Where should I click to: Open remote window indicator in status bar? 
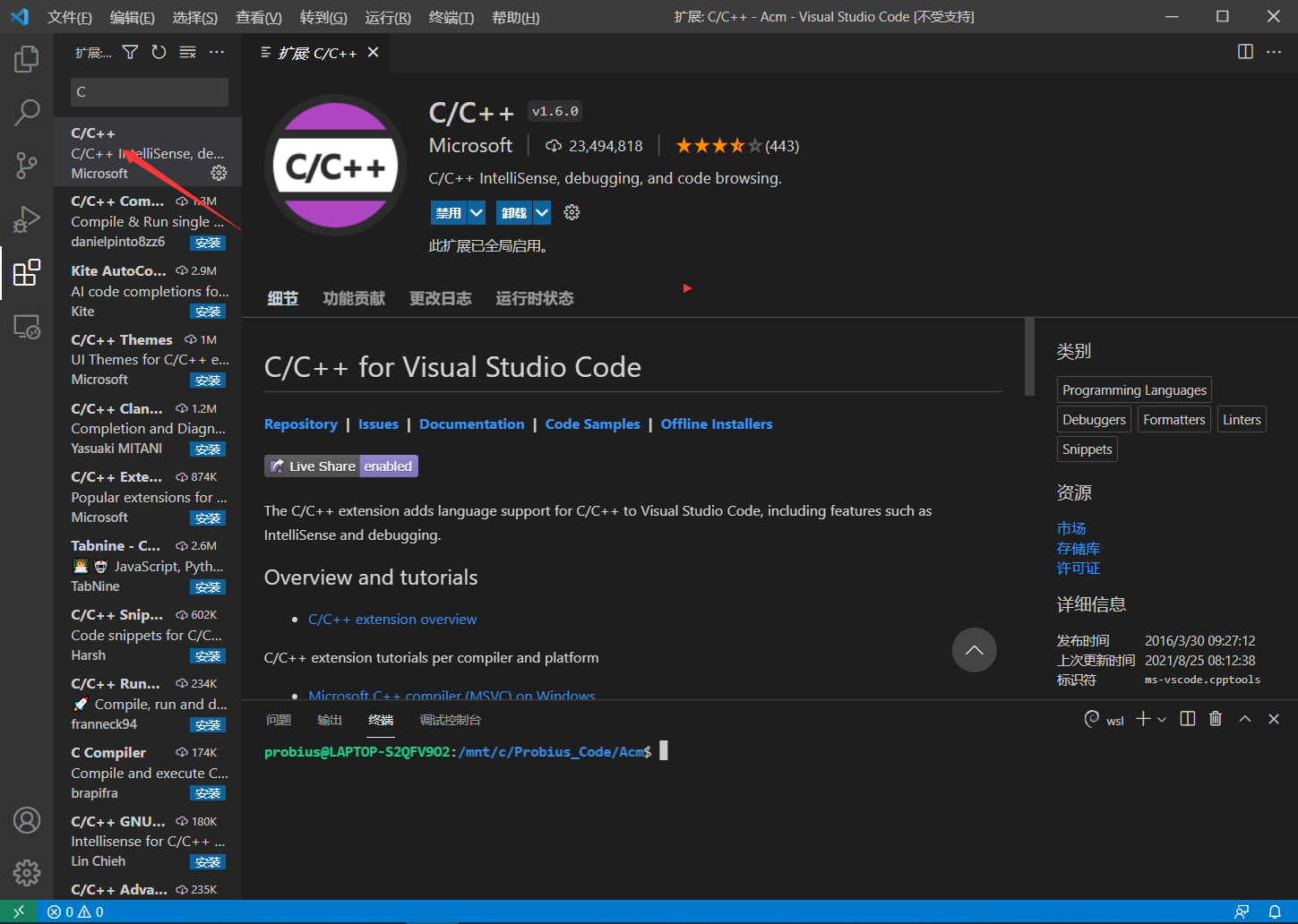pyautogui.click(x=19, y=911)
